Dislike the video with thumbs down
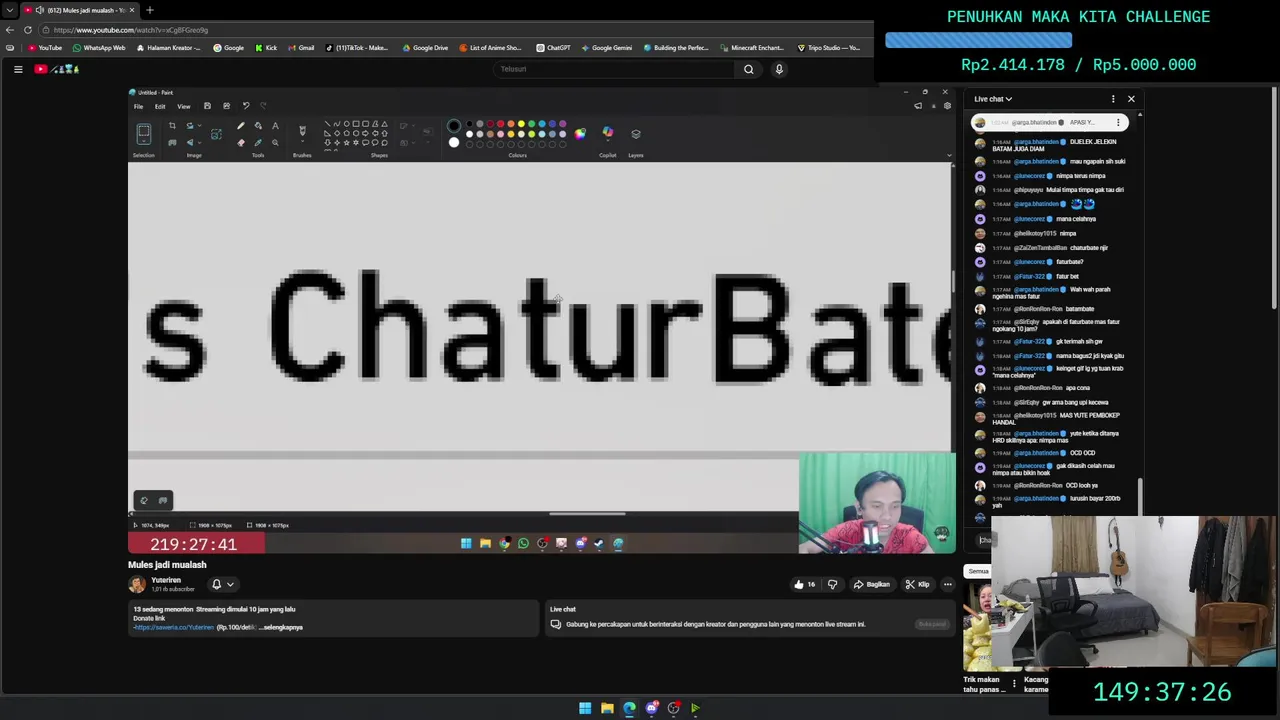The height and width of the screenshot is (720, 1280). pyautogui.click(x=832, y=584)
